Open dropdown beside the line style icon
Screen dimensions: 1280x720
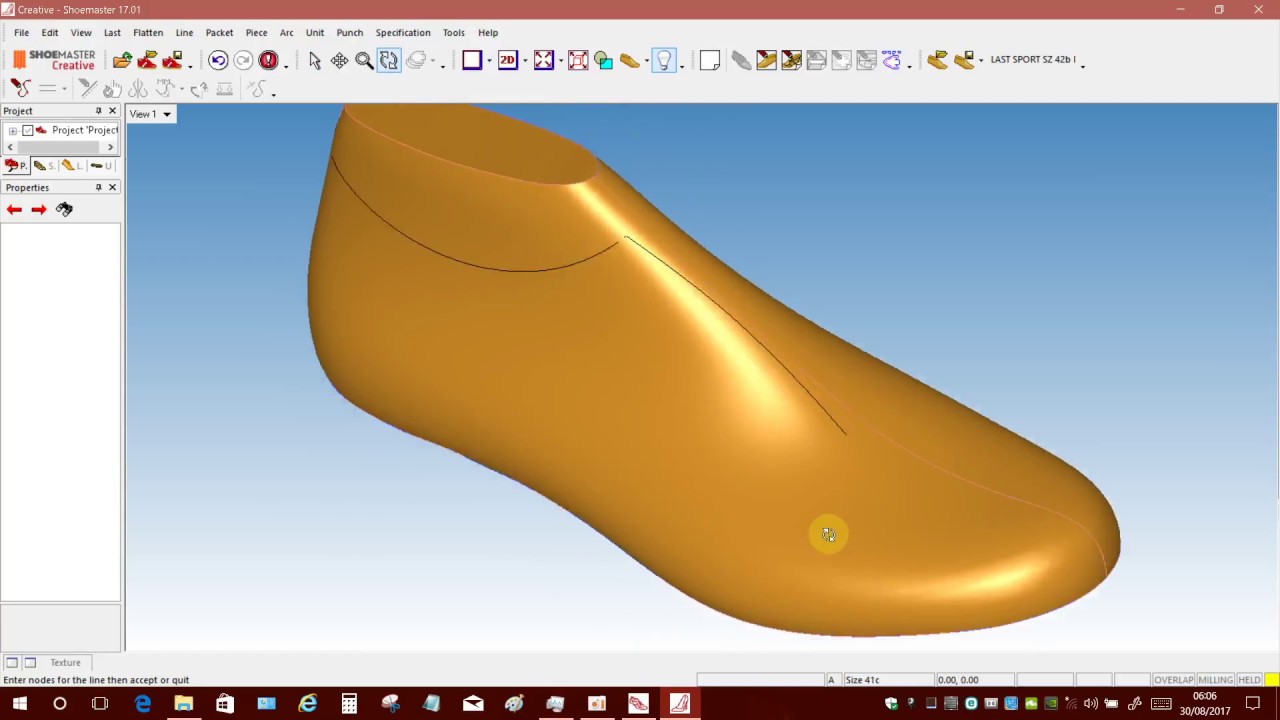[x=64, y=89]
